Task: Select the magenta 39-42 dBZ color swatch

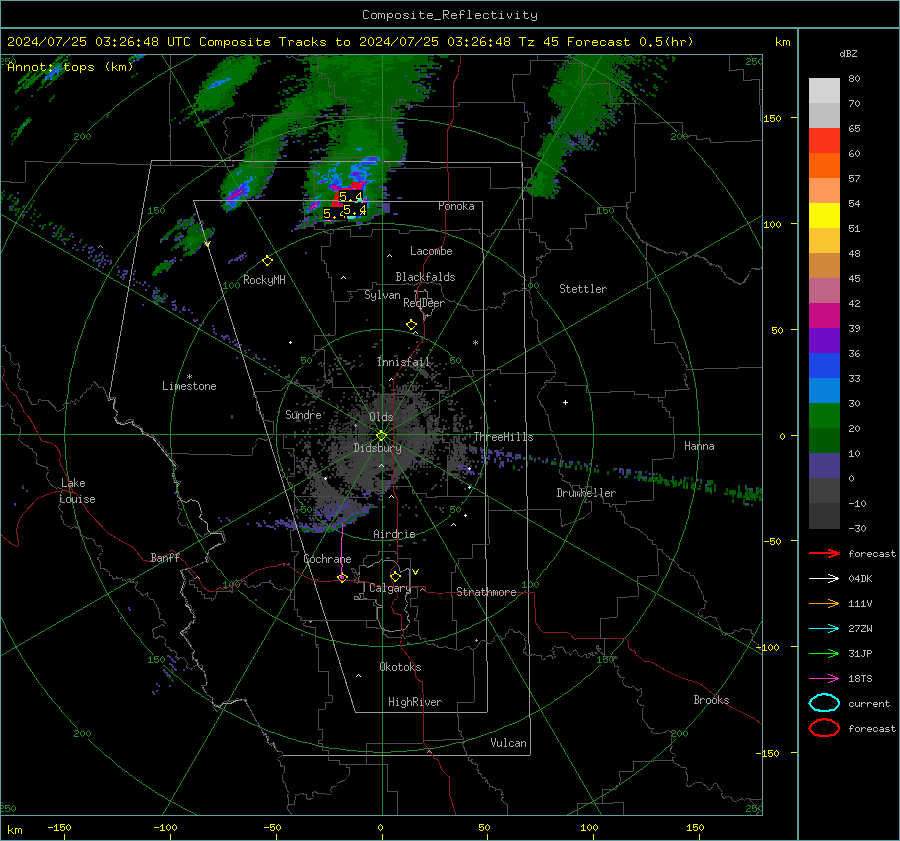Action: point(824,316)
